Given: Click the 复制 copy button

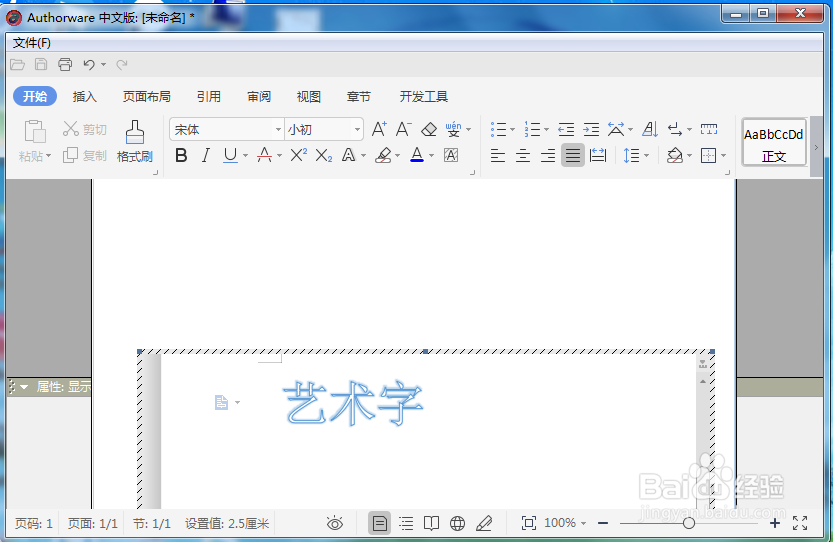Looking at the screenshot, I should 85,156.
